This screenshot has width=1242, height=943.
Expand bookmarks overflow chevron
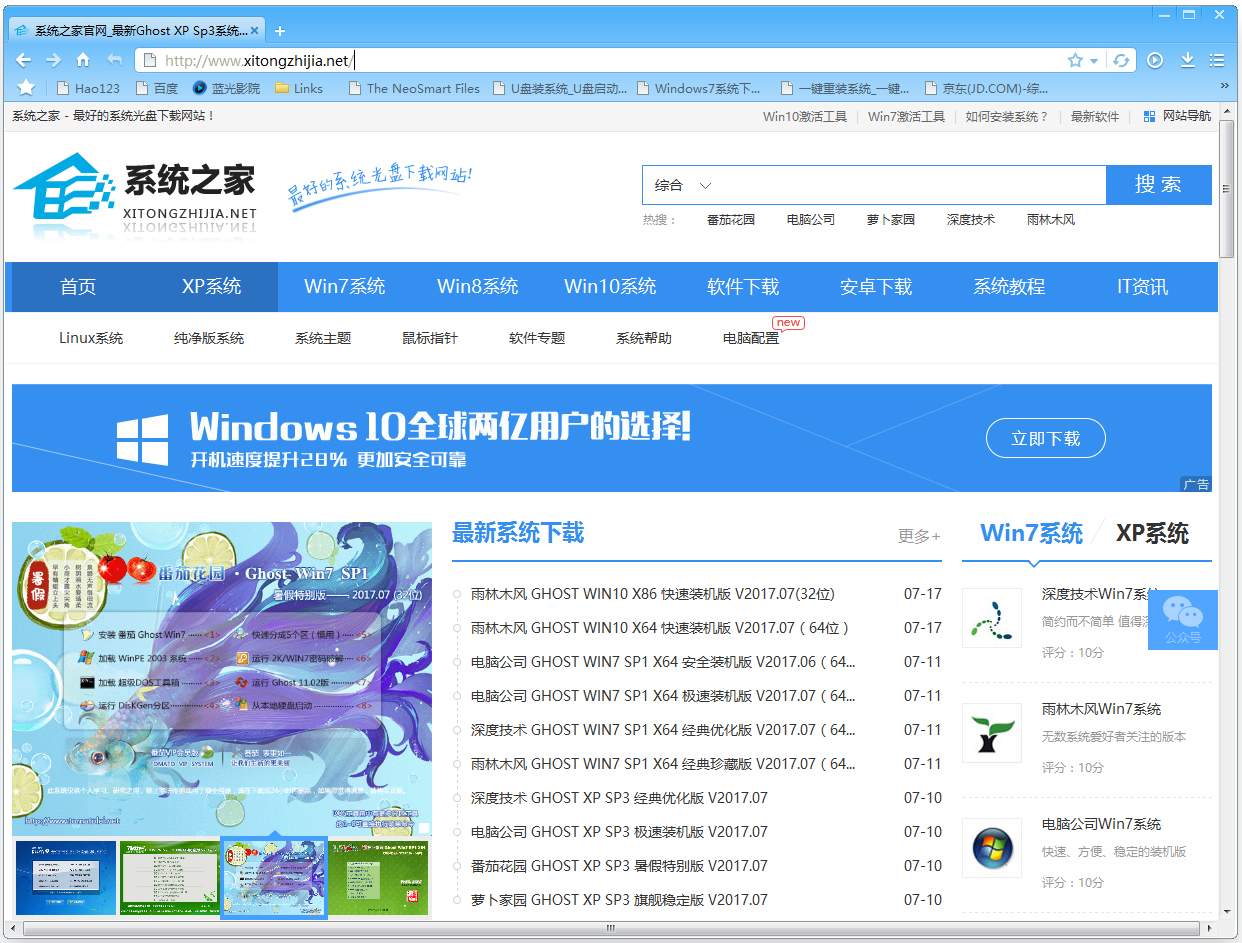(x=1224, y=87)
